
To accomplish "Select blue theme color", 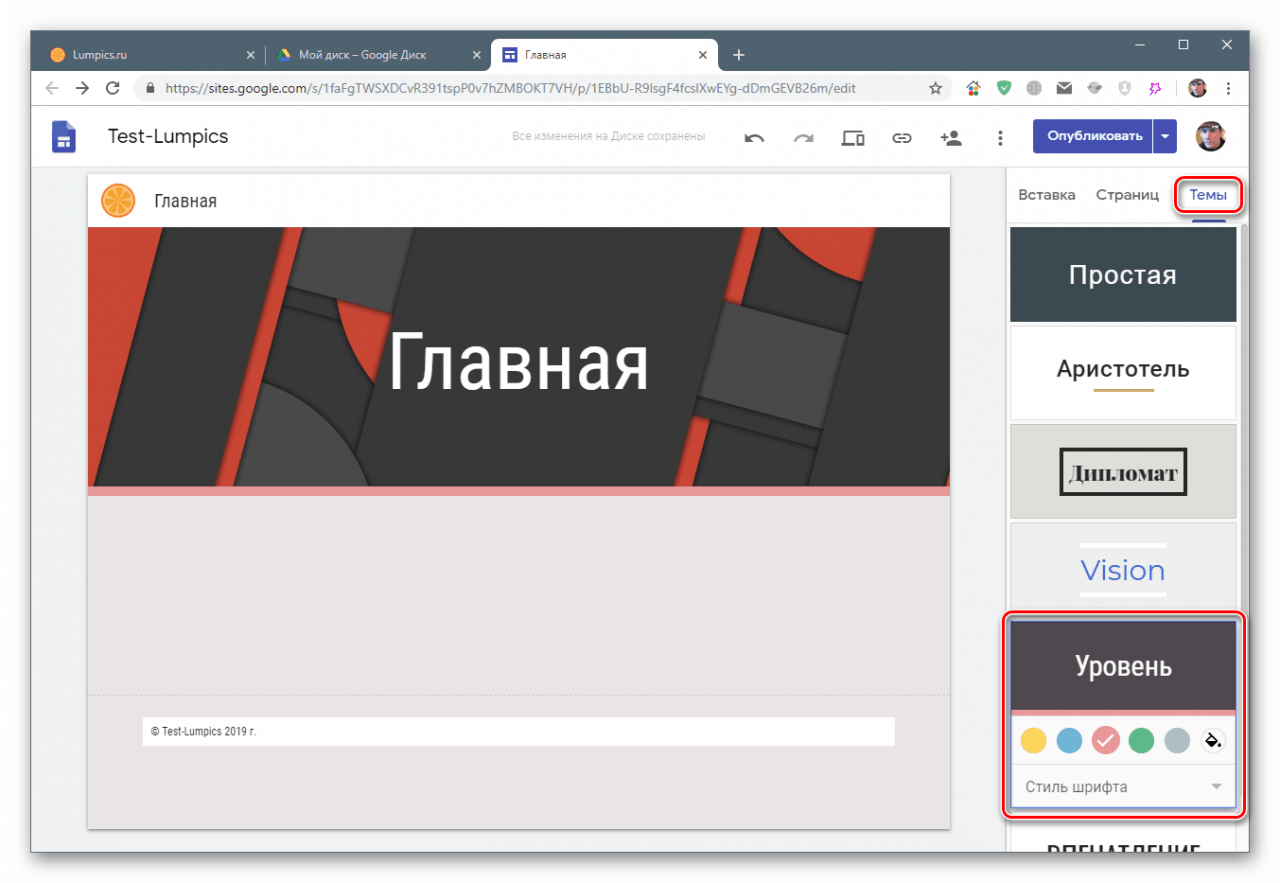I will click(x=1069, y=741).
